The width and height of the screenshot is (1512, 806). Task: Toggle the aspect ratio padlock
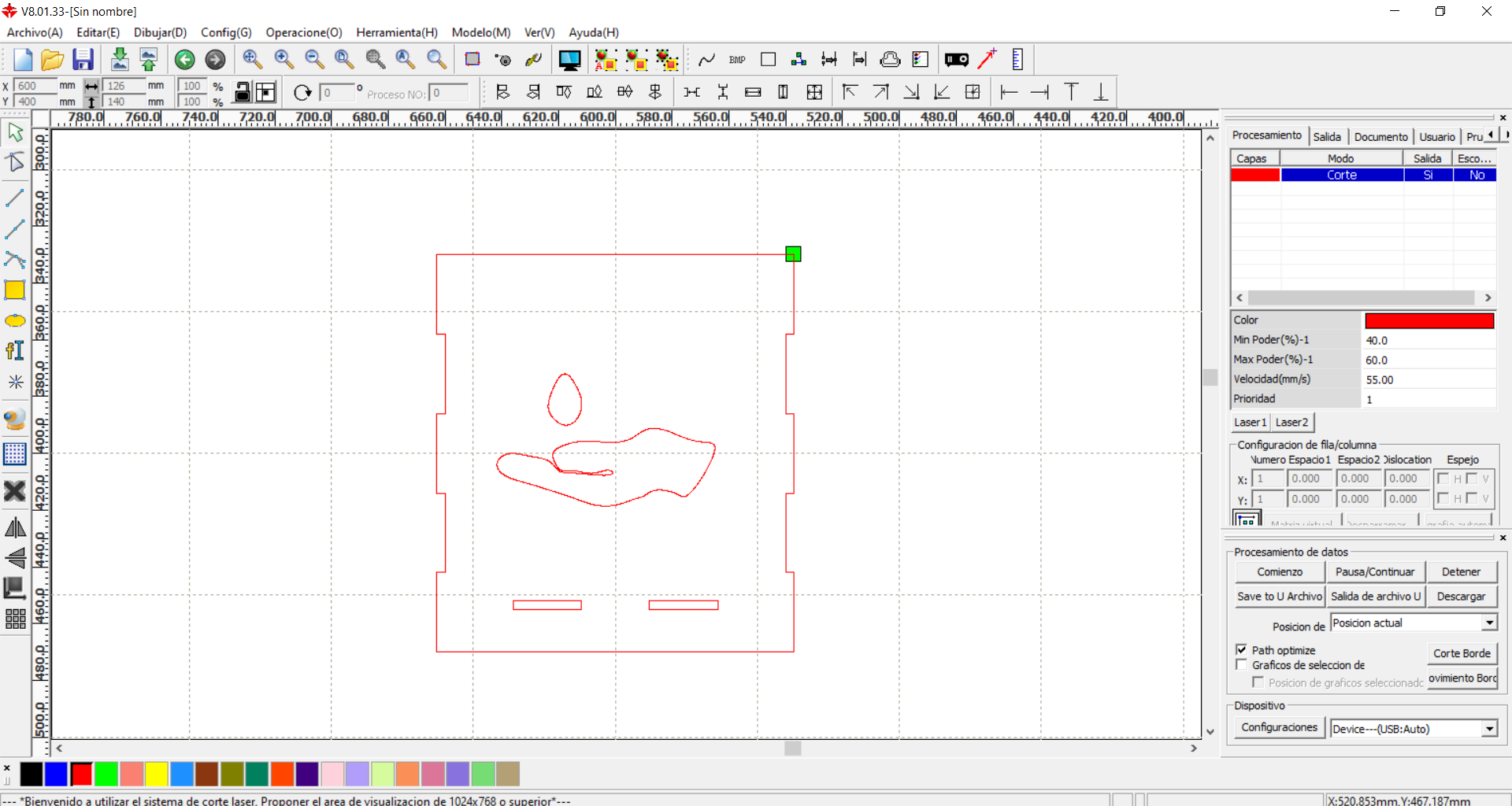click(x=243, y=92)
